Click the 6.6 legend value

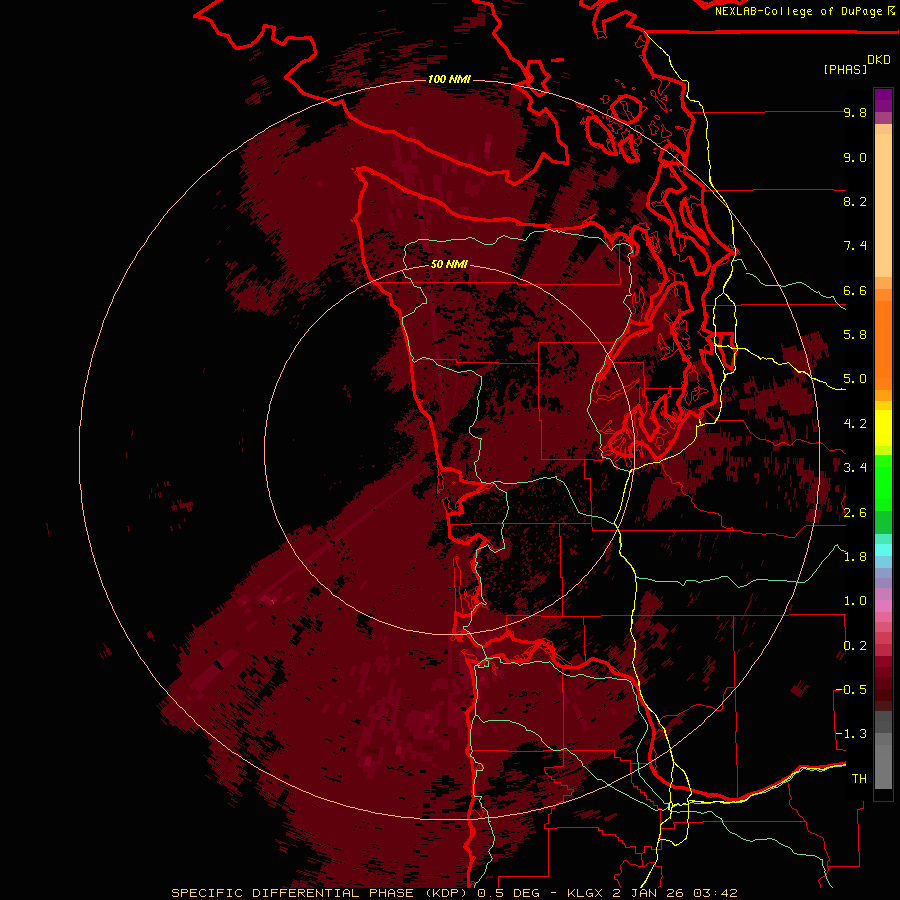(x=855, y=290)
